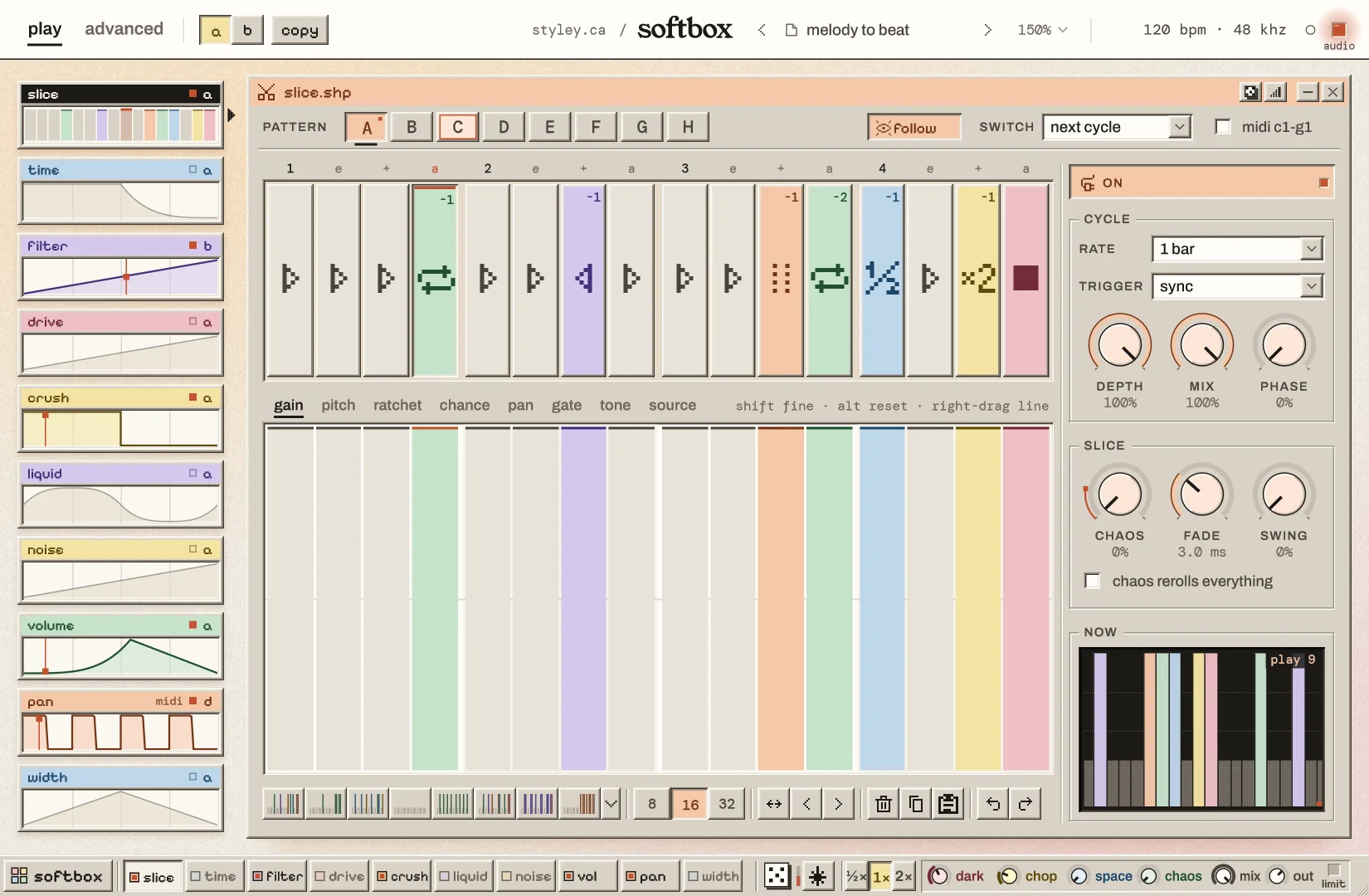1369x896 pixels.
Task: Click the DEPTH knob
Action: pos(1119,345)
